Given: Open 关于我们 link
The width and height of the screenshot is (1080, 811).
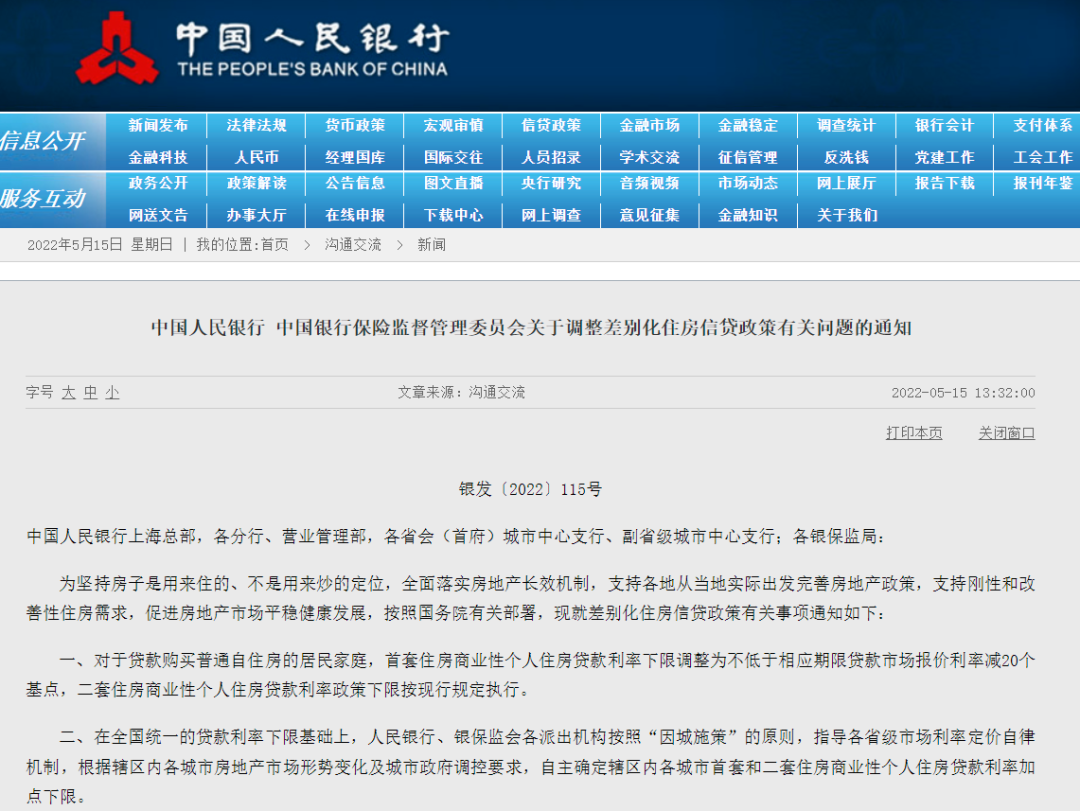Looking at the screenshot, I should point(847,216).
